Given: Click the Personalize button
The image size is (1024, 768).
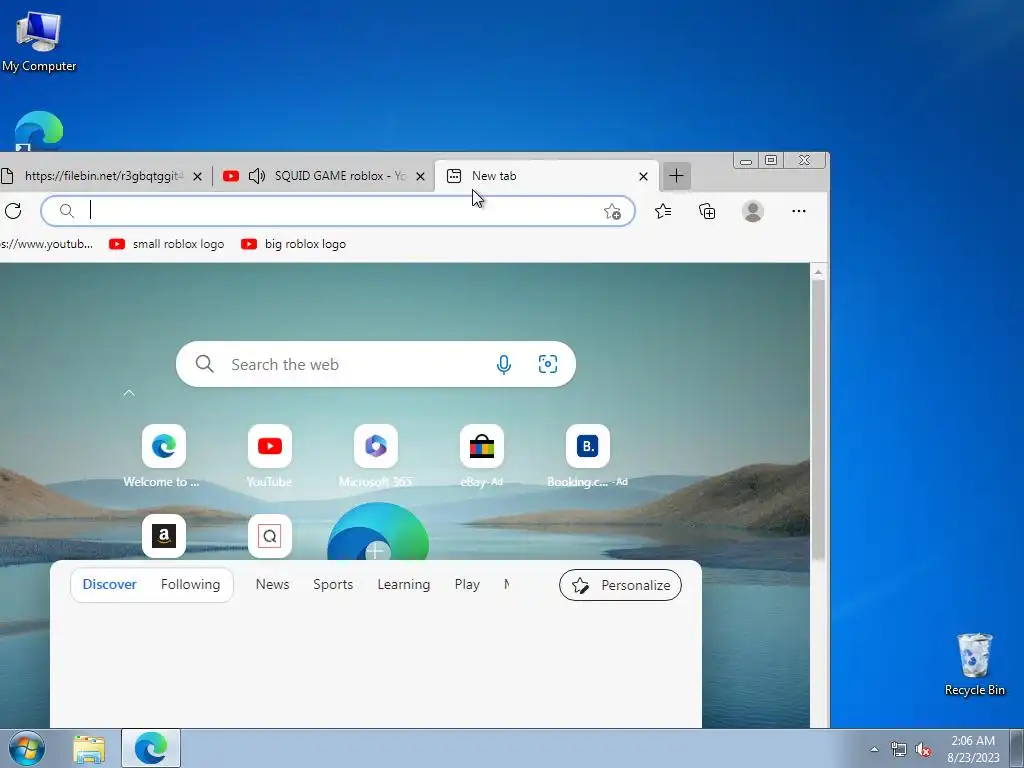Looking at the screenshot, I should pos(620,585).
